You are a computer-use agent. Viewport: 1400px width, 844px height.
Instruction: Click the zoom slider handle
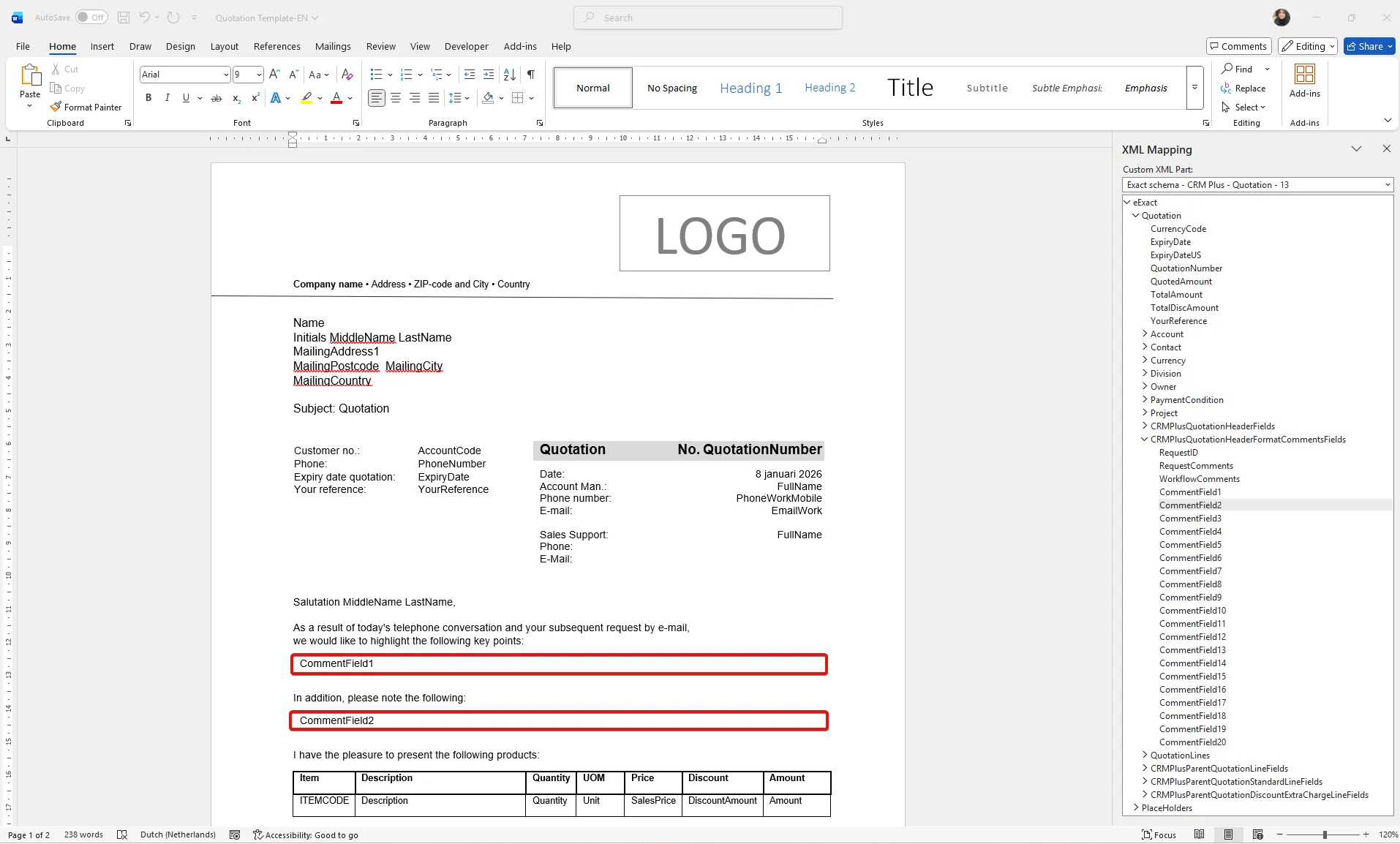pos(1325,834)
